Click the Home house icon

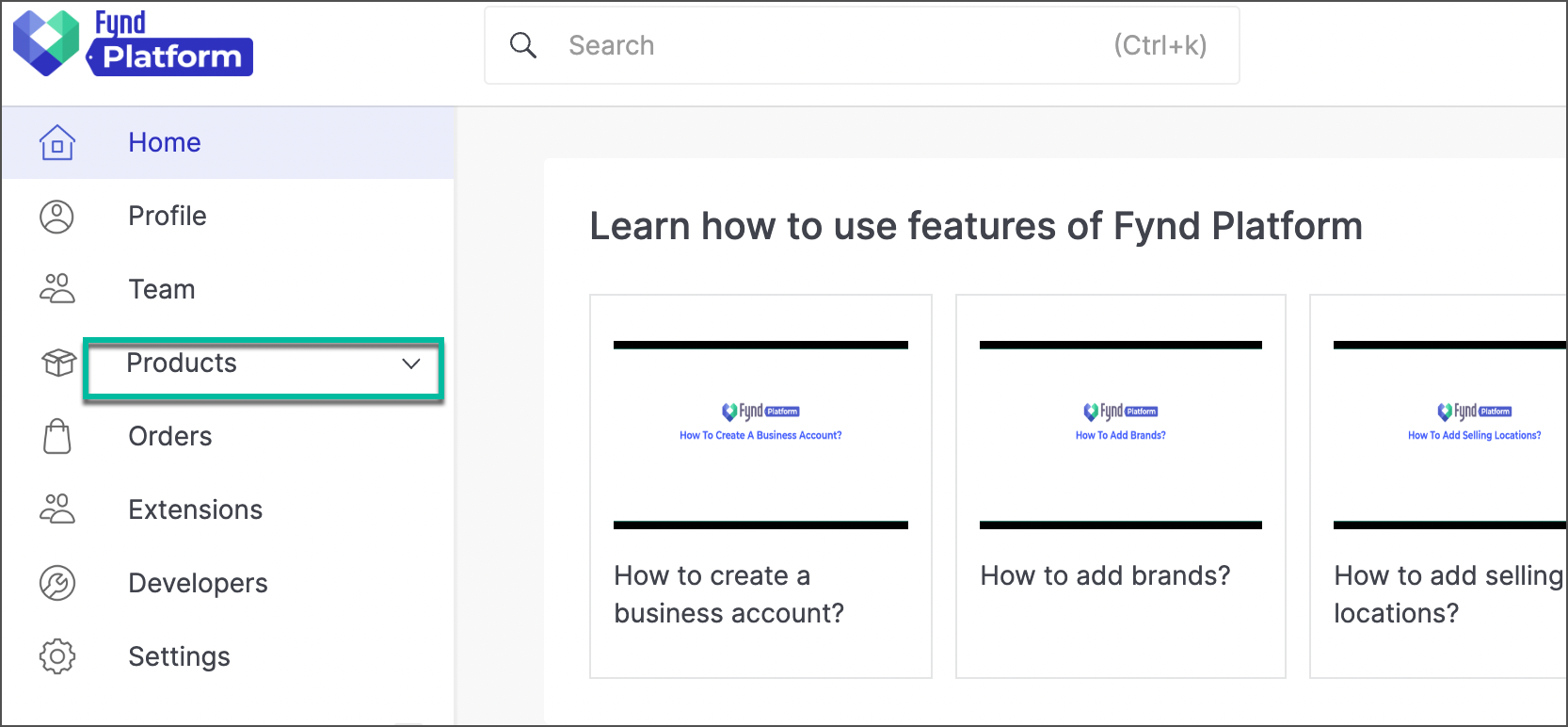(x=57, y=142)
